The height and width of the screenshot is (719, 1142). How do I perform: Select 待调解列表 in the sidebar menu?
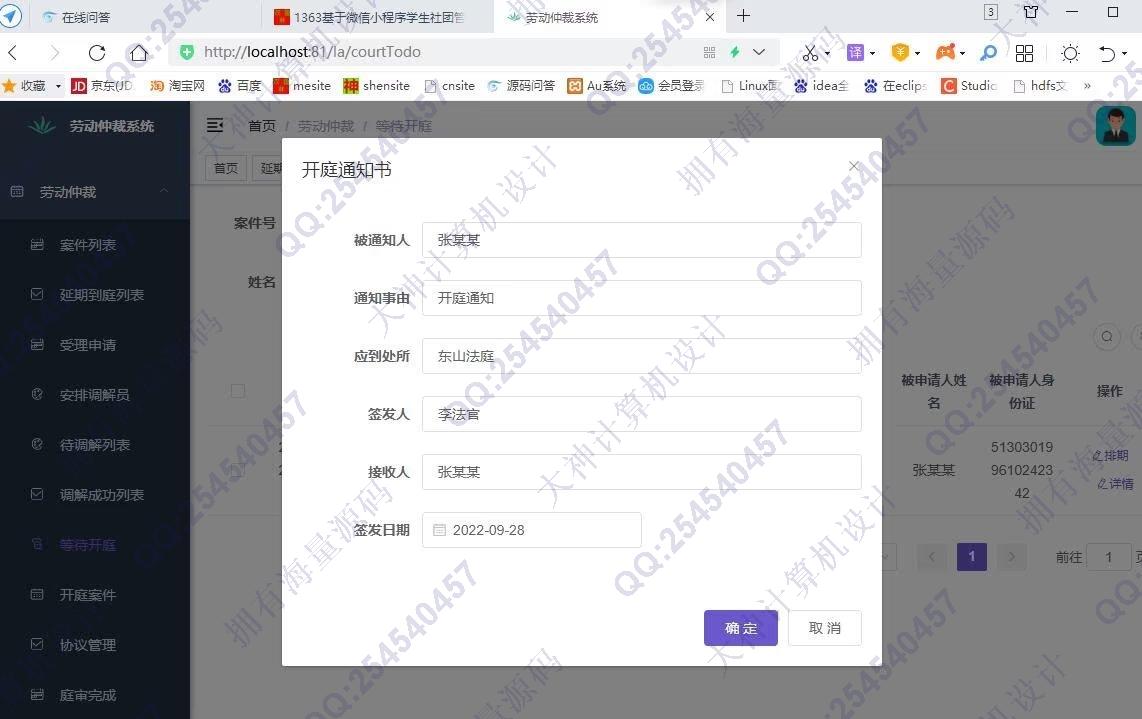coord(95,445)
